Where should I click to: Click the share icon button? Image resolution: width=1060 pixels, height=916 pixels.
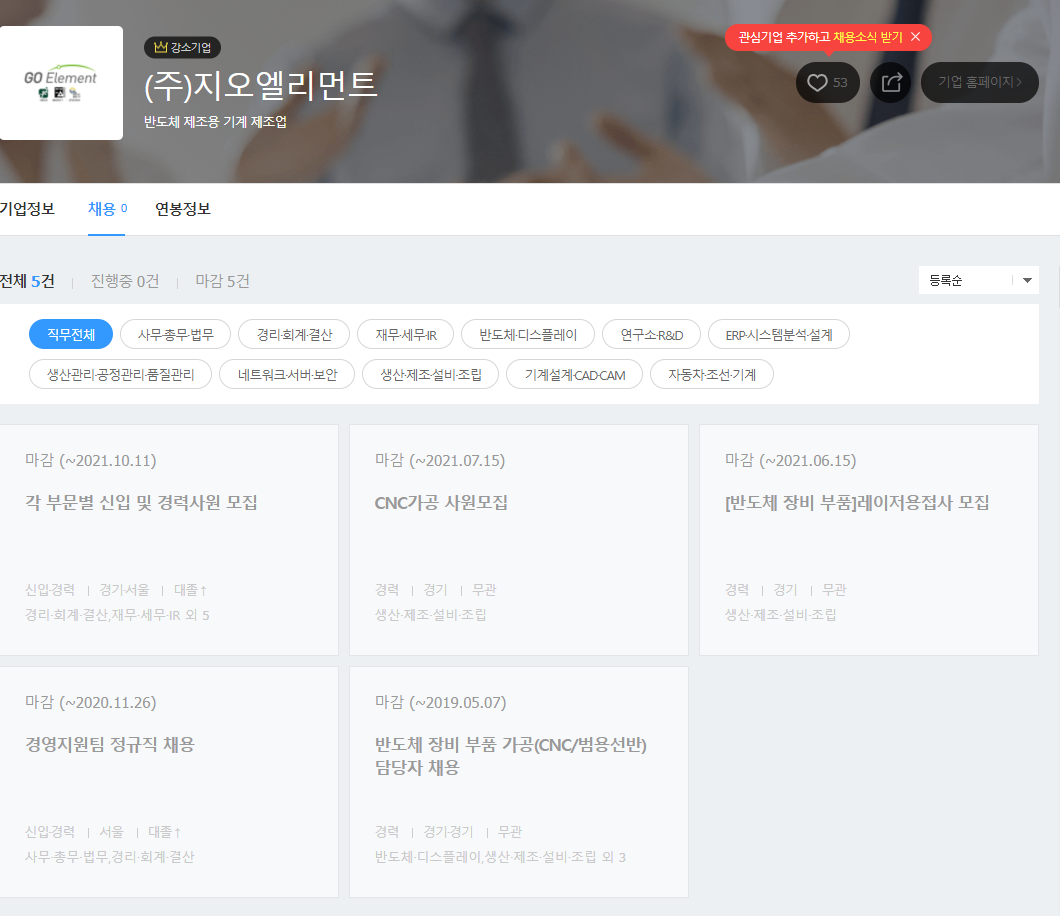point(891,82)
